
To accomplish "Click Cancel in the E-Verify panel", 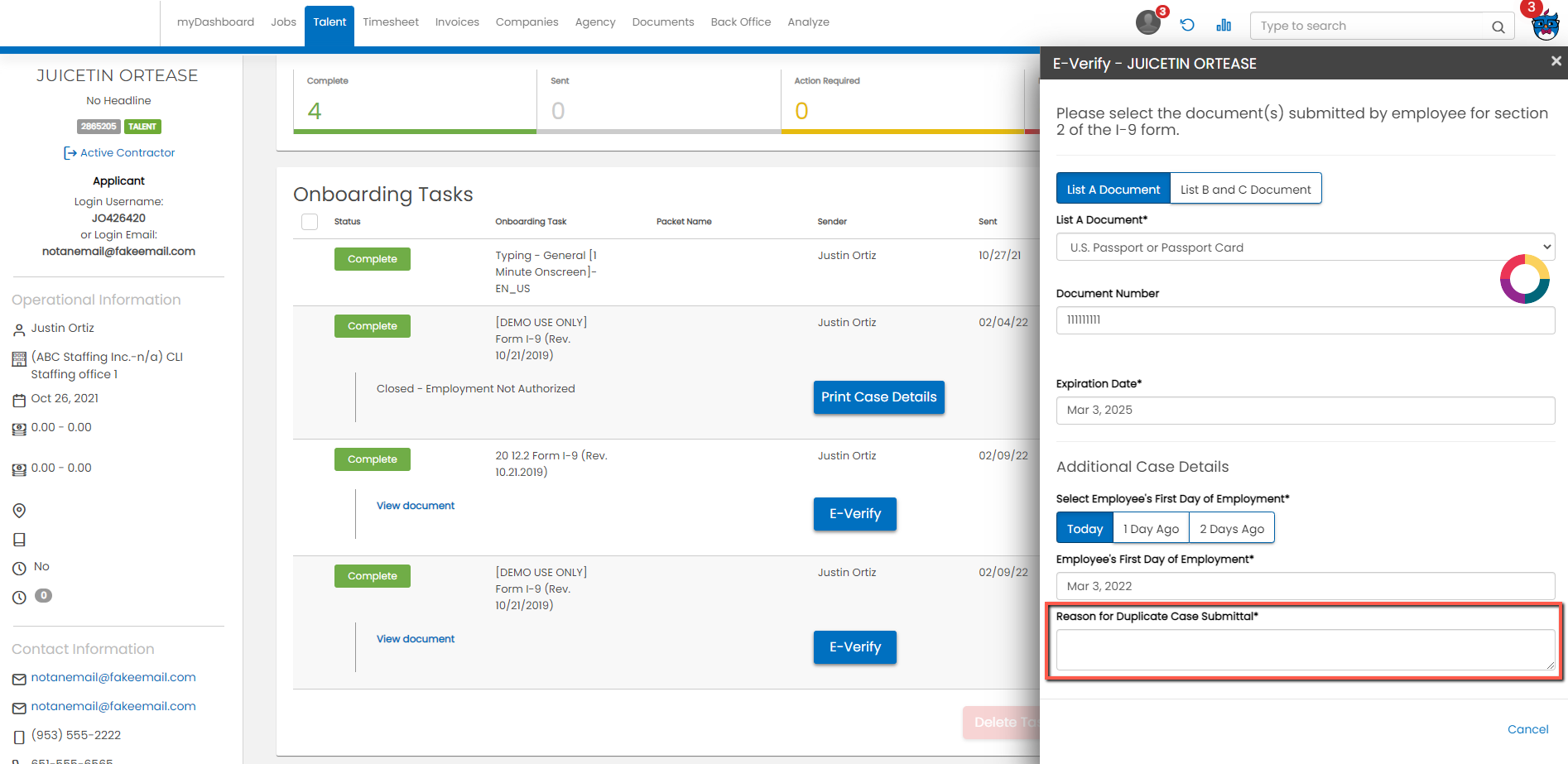I will tap(1527, 729).
